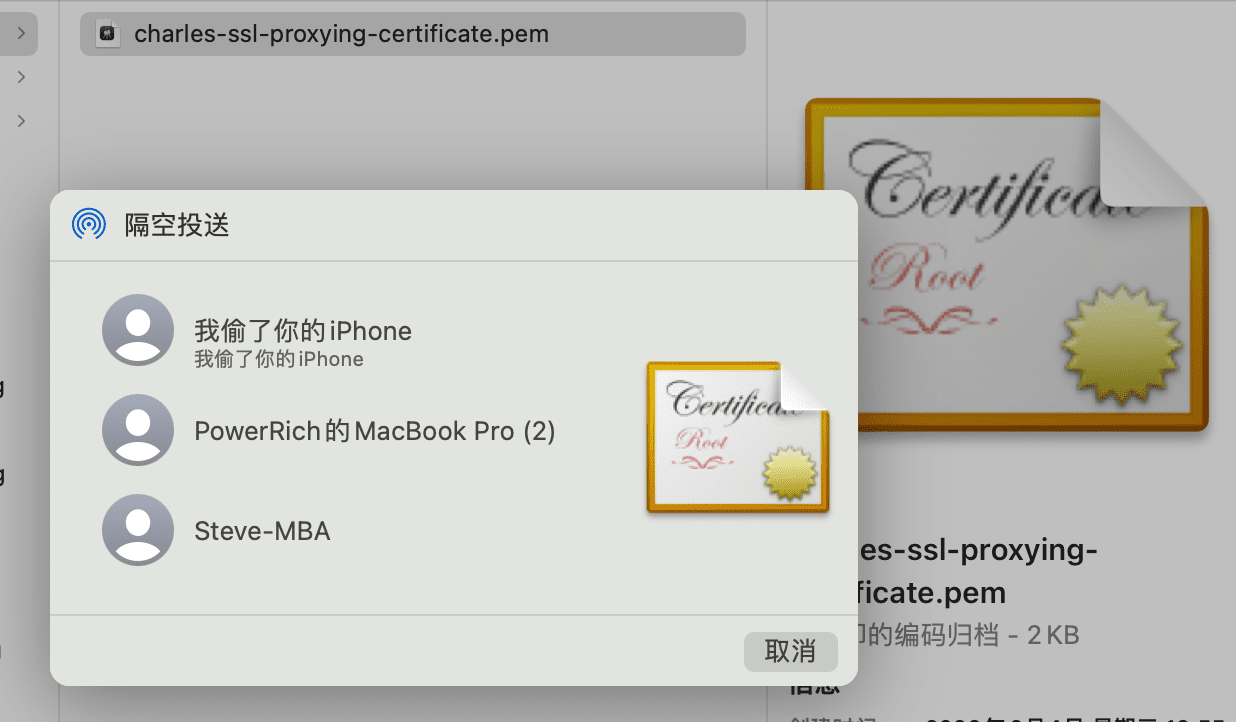1236x722 pixels.
Task: Select the avatar for 我偷了你的iPhone
Action: point(138,330)
